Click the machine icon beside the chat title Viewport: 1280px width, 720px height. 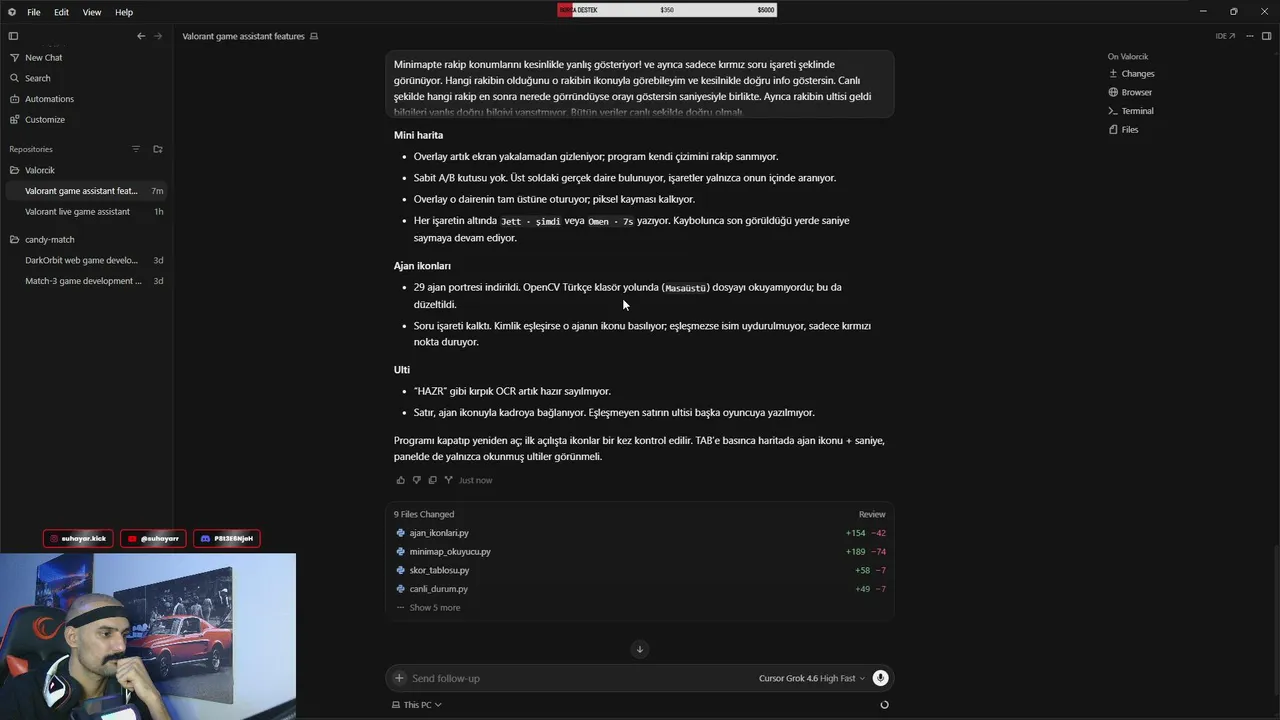[x=314, y=36]
